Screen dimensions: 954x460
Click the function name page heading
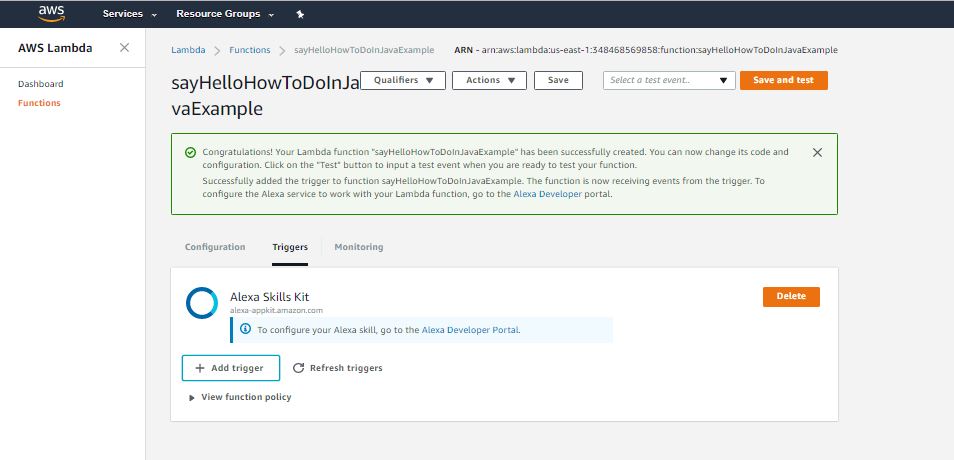click(266, 96)
